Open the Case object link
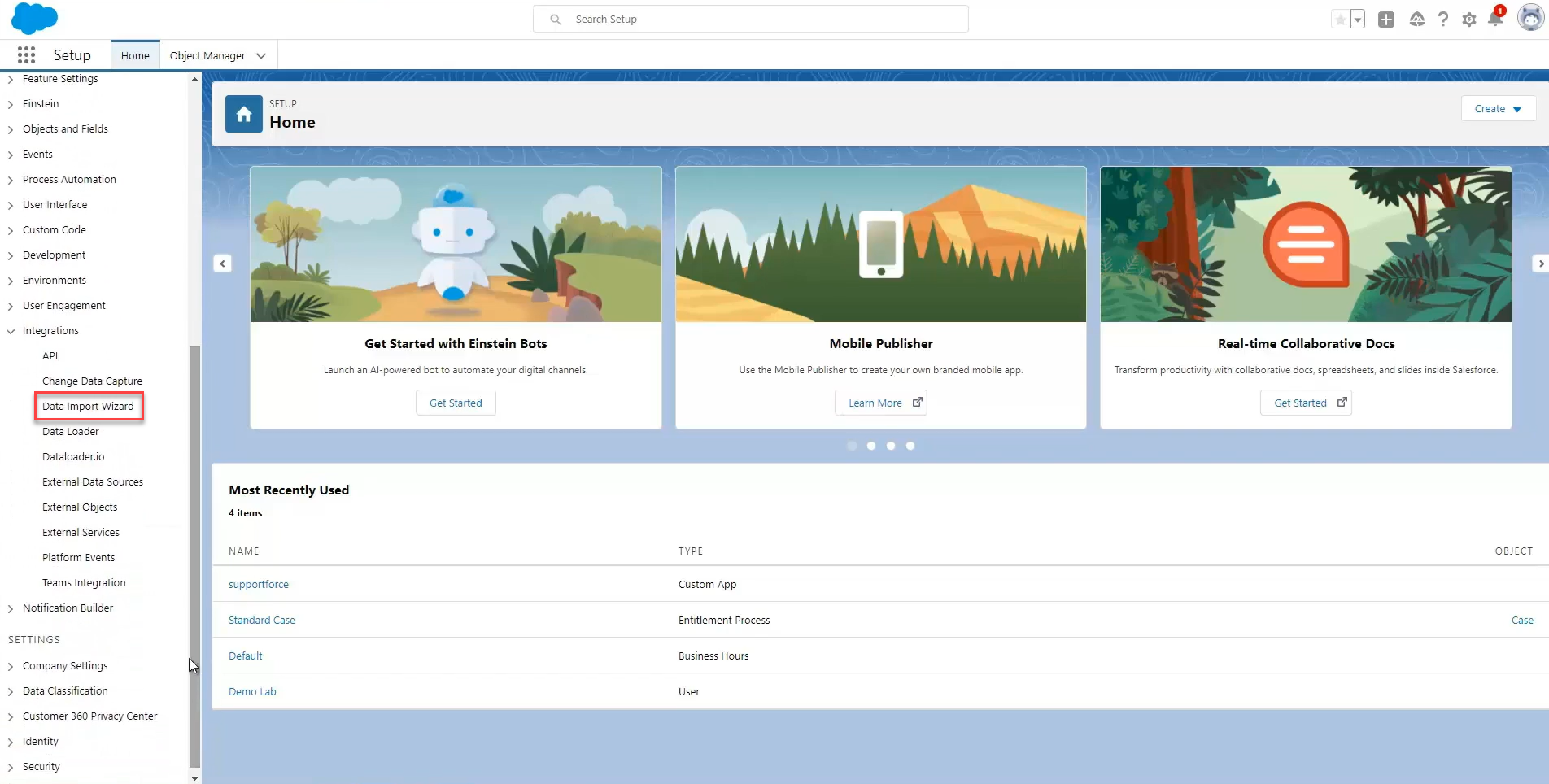Screen dimensions: 1549x784 (x=1522, y=620)
